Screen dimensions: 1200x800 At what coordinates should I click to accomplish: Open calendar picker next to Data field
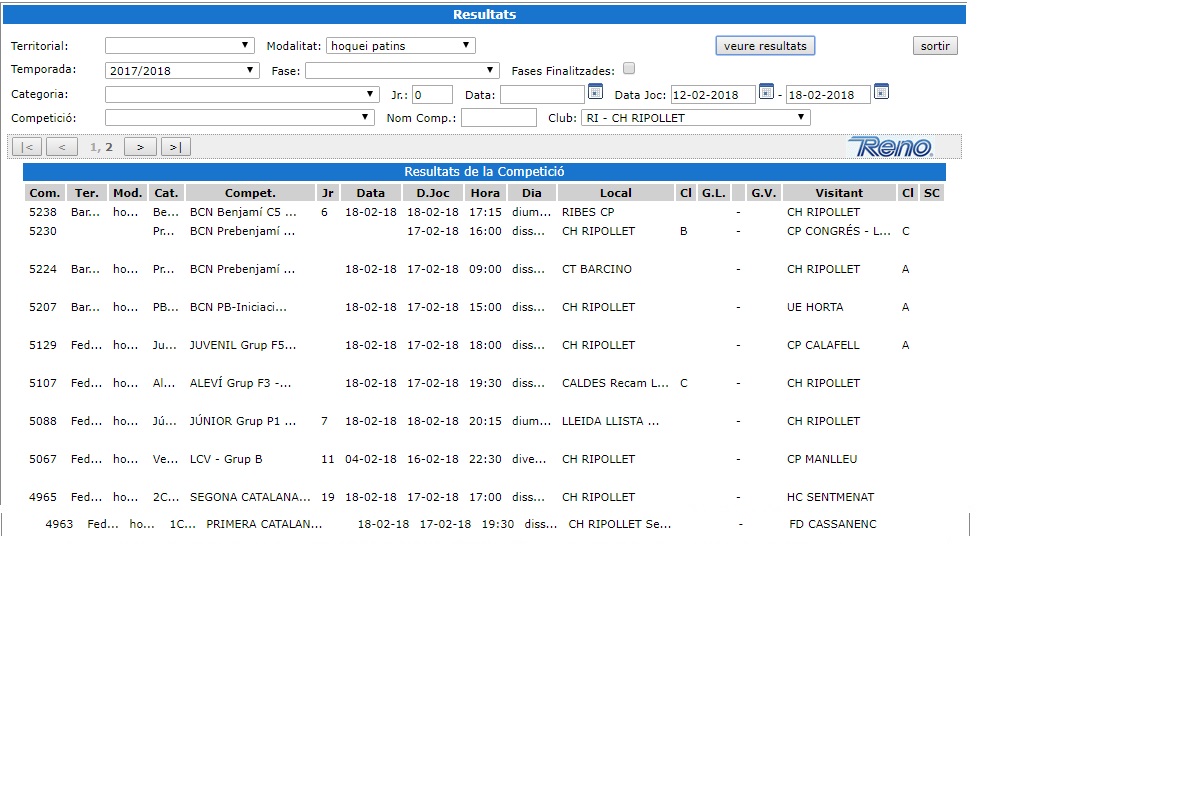point(595,92)
